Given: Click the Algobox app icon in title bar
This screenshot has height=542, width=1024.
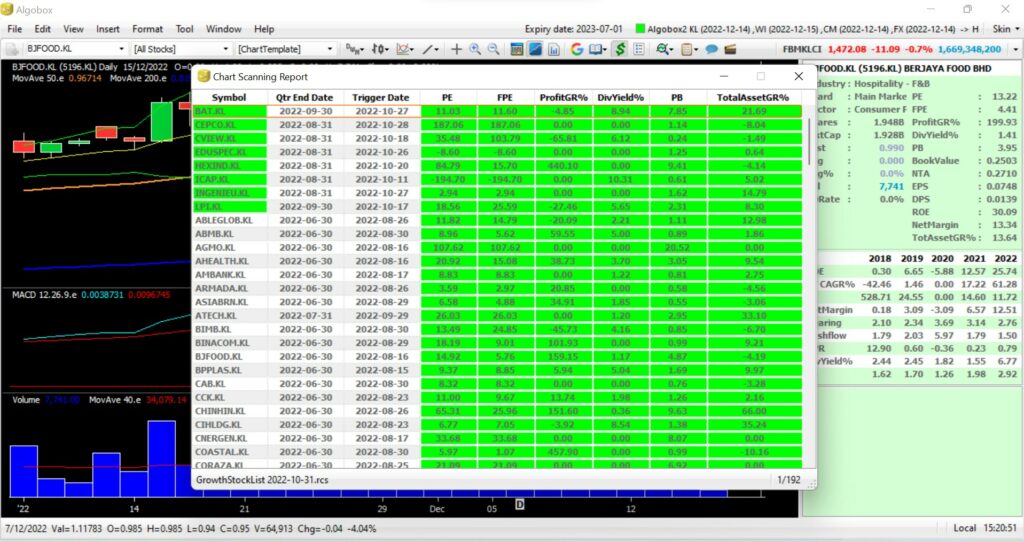Looking at the screenshot, I should 7,9.
